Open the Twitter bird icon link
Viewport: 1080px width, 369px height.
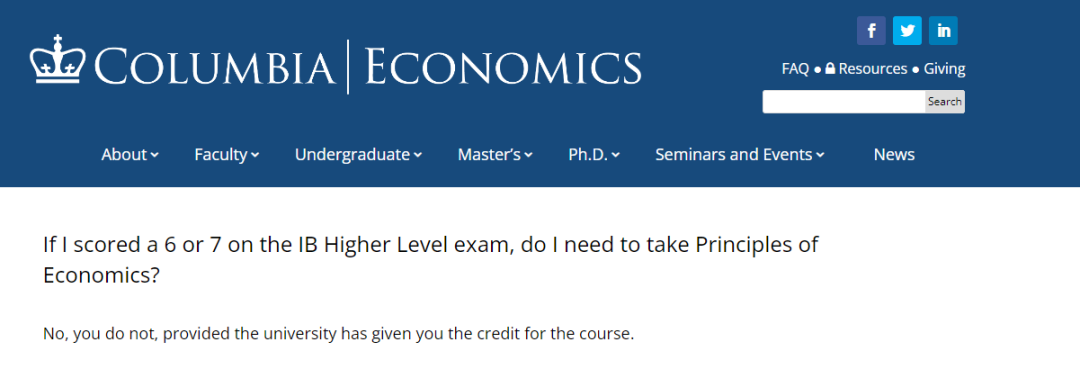[907, 31]
